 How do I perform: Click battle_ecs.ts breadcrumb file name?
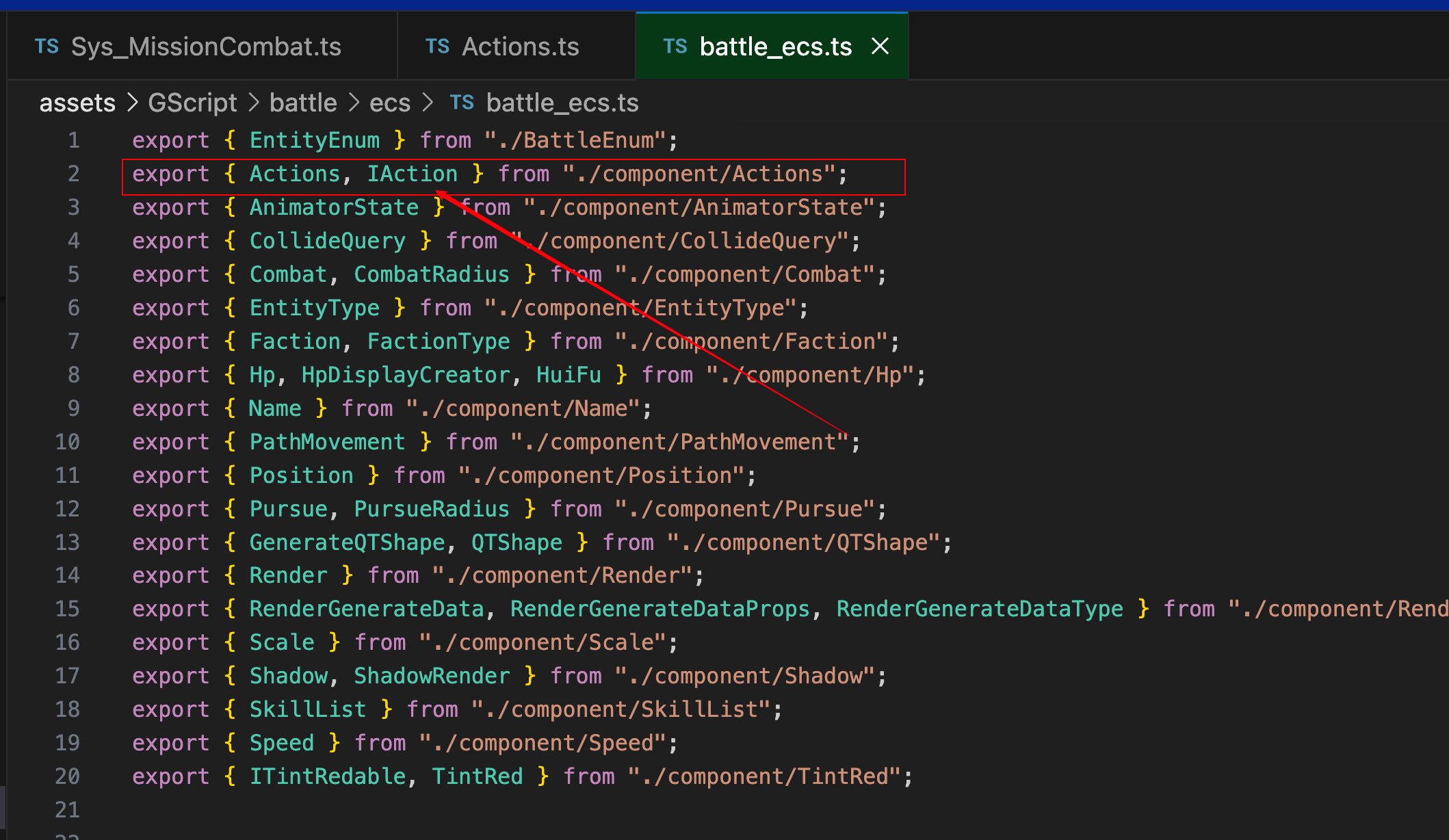562,103
